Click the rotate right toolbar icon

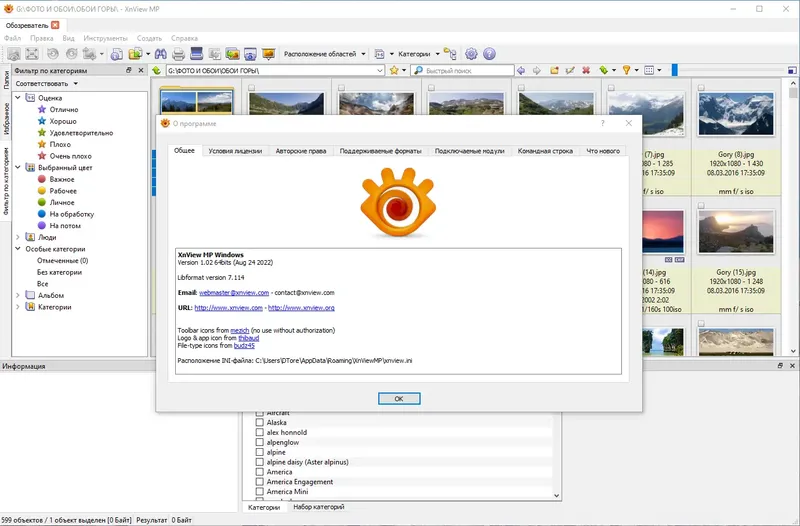[72, 54]
